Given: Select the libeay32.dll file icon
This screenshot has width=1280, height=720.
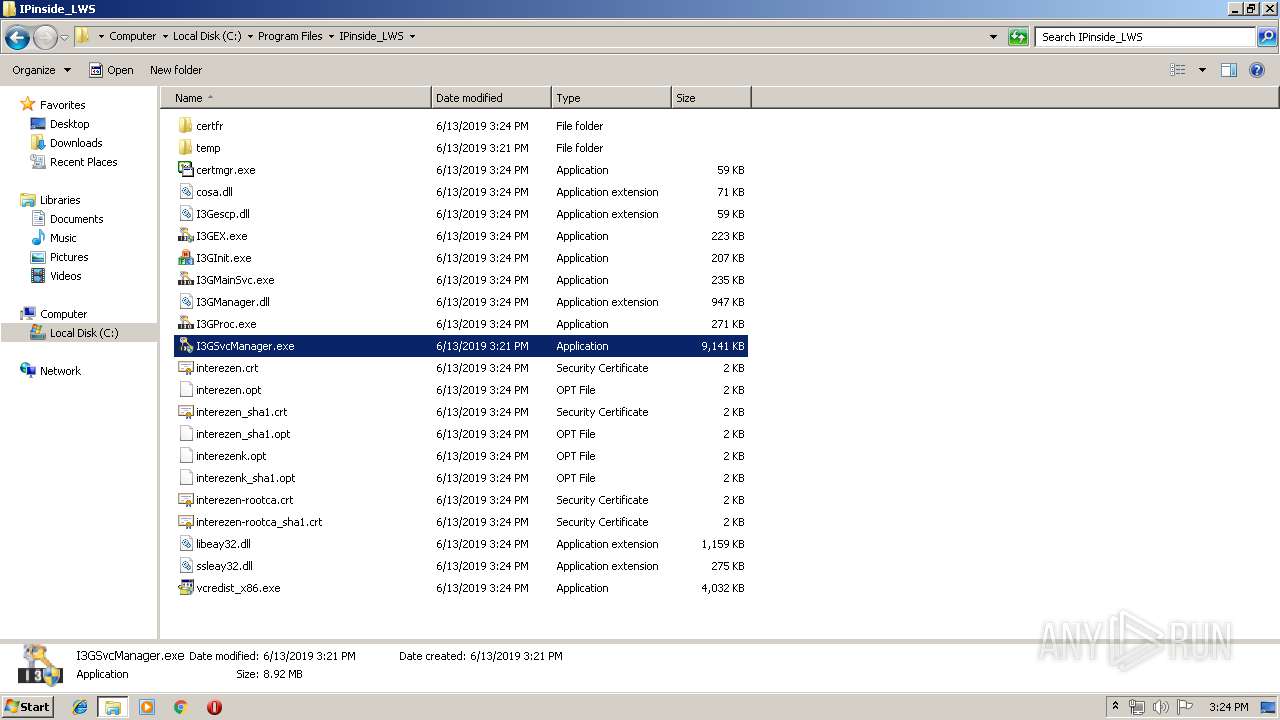Looking at the screenshot, I should pos(185,544).
